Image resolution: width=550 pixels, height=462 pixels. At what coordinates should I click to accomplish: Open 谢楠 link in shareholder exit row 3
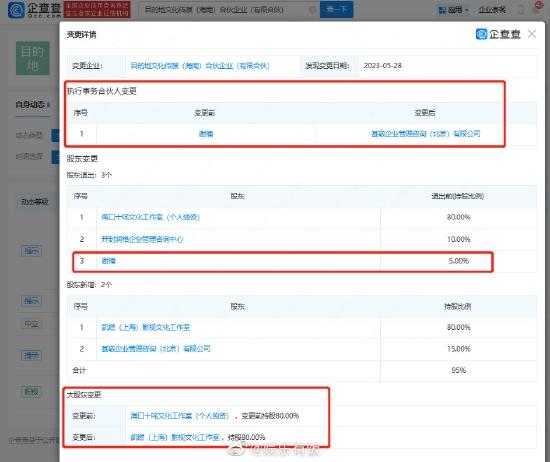(108, 261)
